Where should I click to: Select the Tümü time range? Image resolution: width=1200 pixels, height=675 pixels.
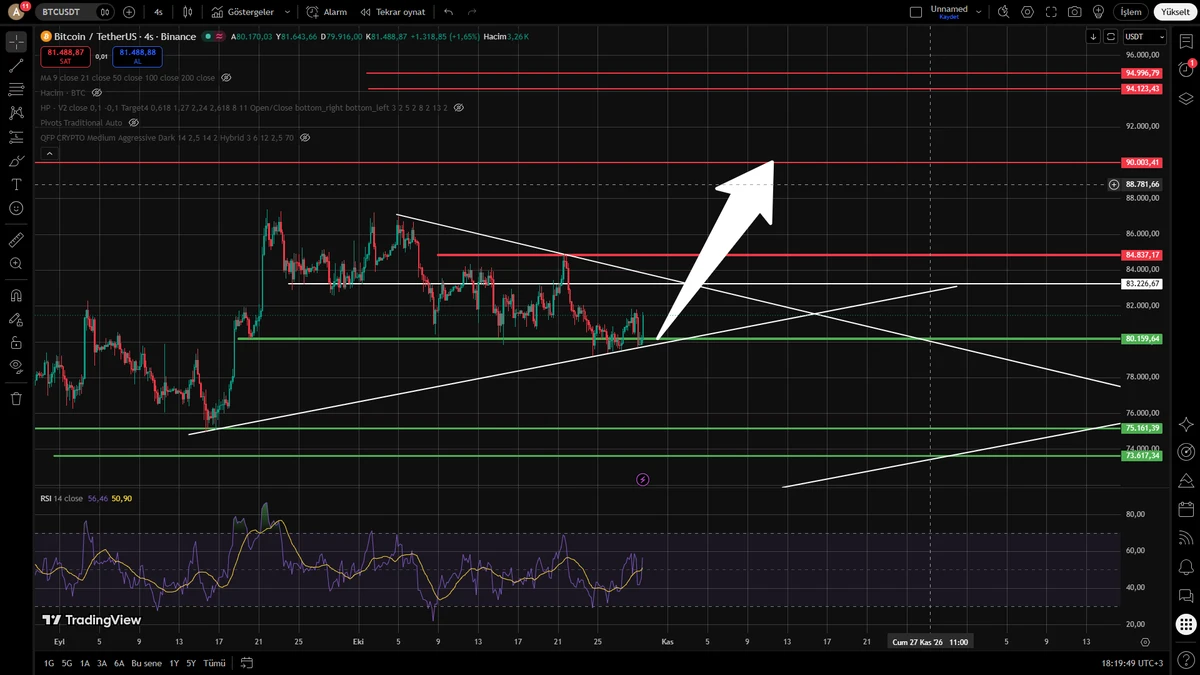[214, 663]
